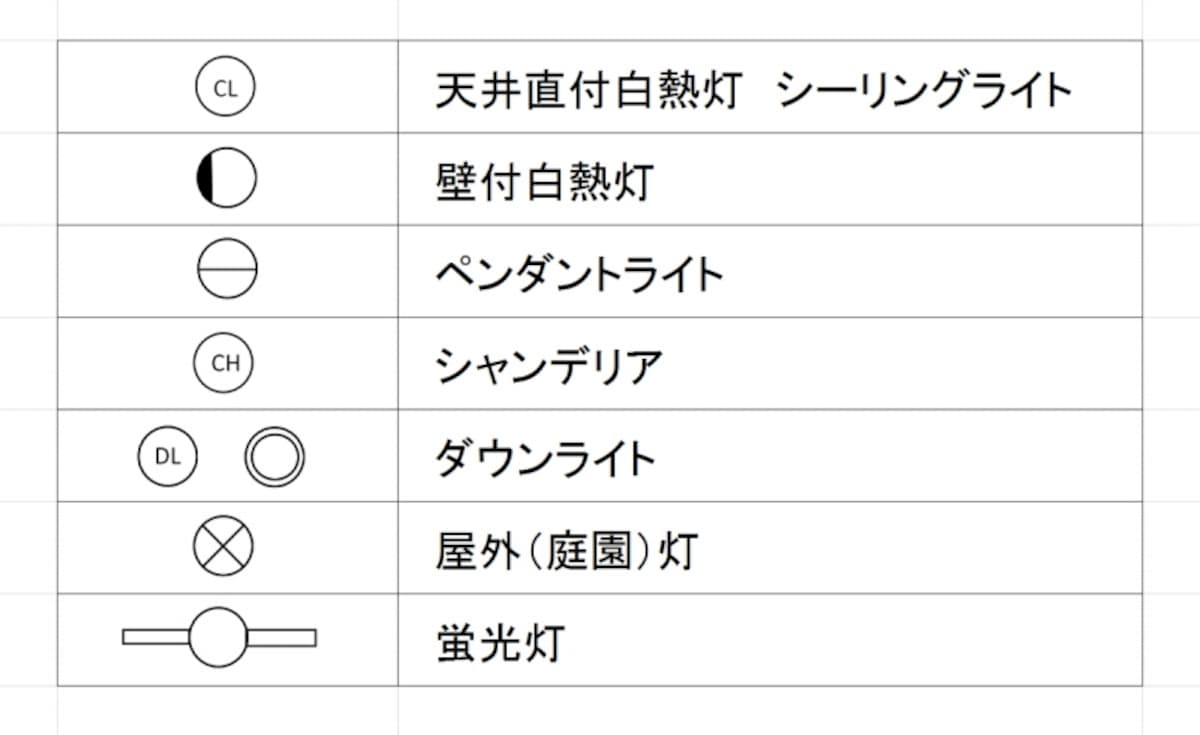Click the 蛍光灯 text cell
This screenshot has height=735, width=1200.
[770, 639]
